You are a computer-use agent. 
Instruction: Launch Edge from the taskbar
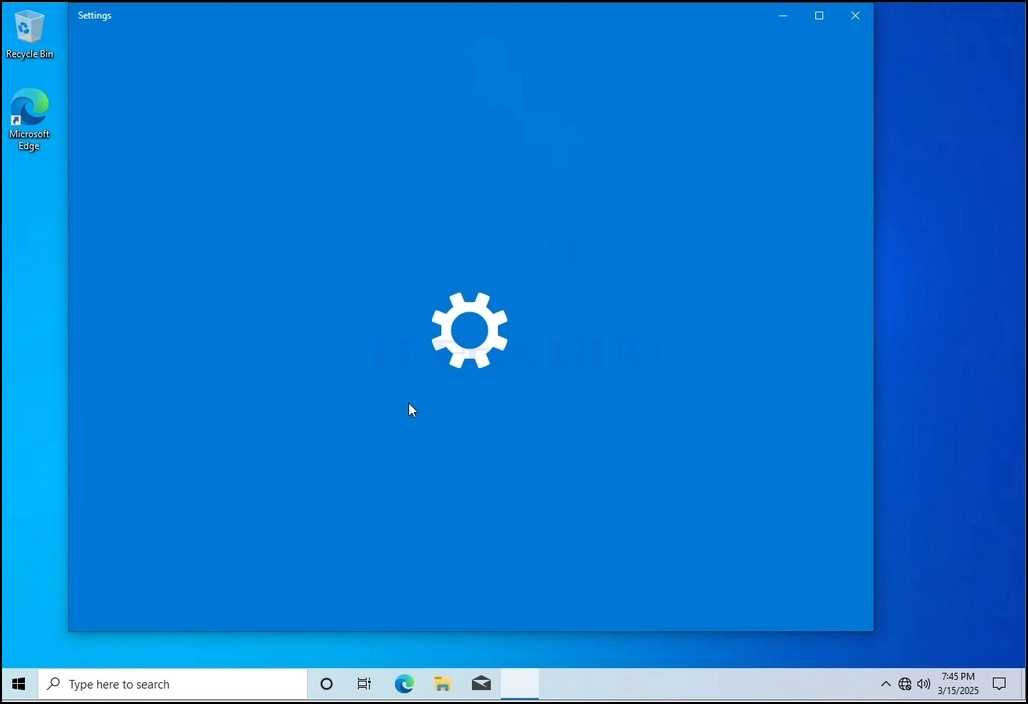pyautogui.click(x=404, y=684)
